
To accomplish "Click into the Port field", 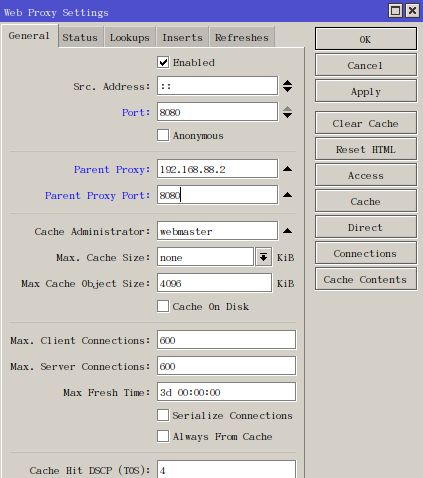I will [x=217, y=112].
